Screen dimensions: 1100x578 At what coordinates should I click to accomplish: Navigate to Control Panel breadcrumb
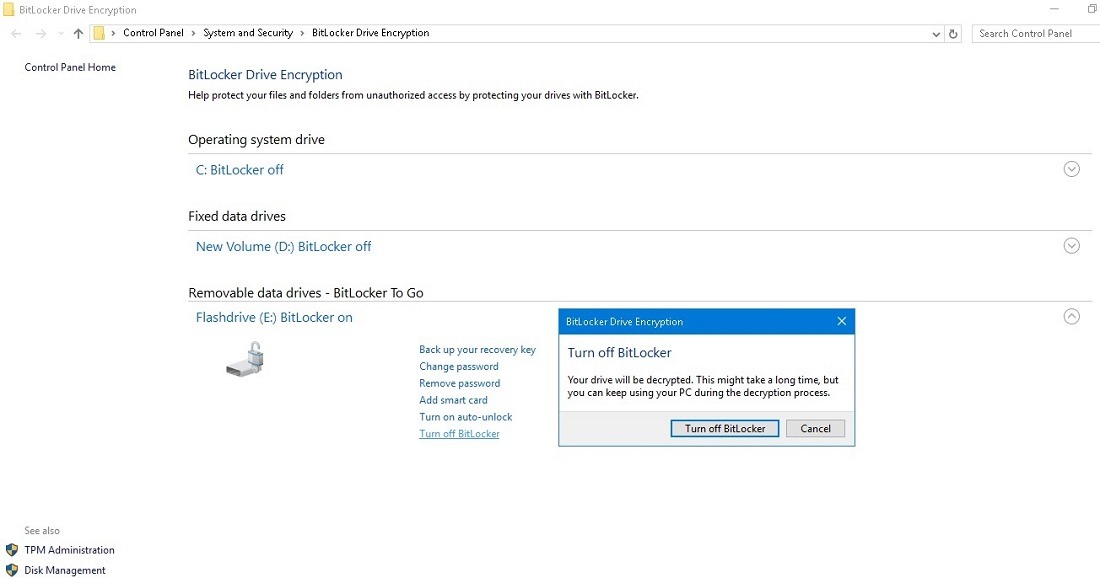pyautogui.click(x=153, y=32)
